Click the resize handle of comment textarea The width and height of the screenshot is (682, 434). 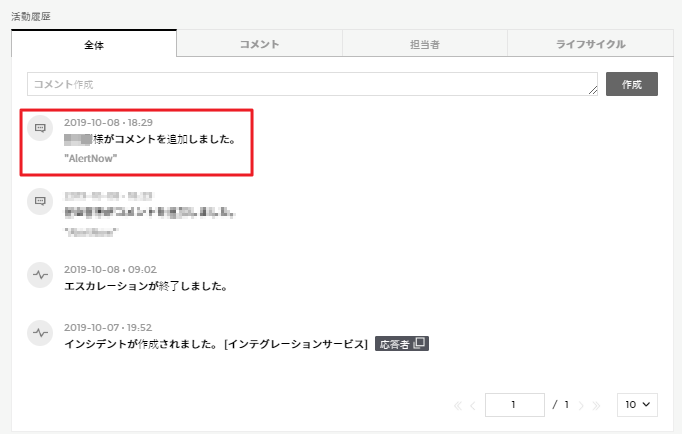[593, 92]
